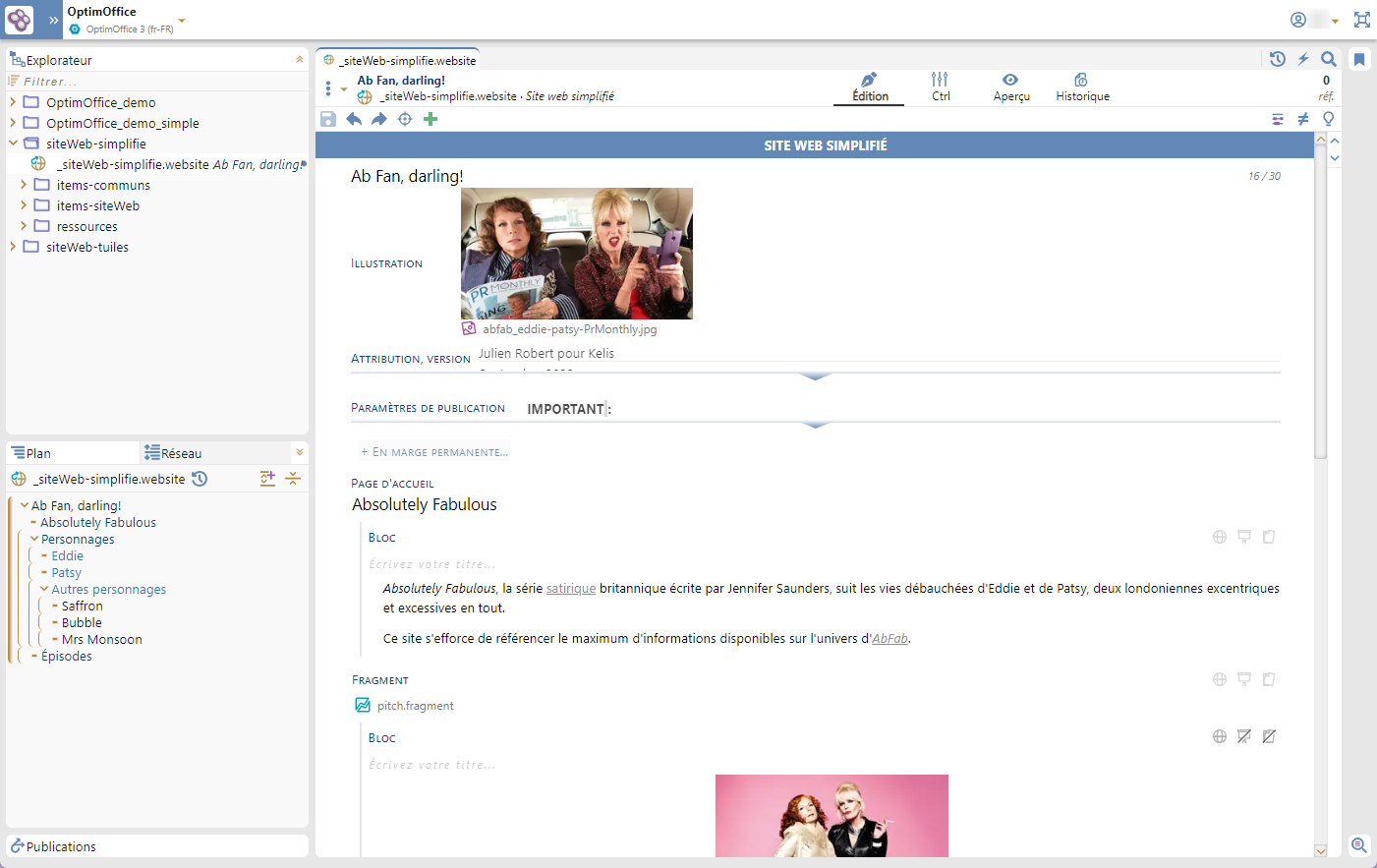The image size is (1377, 868).
Task: Toggle the not-equal differences icon
Action: point(1303,119)
